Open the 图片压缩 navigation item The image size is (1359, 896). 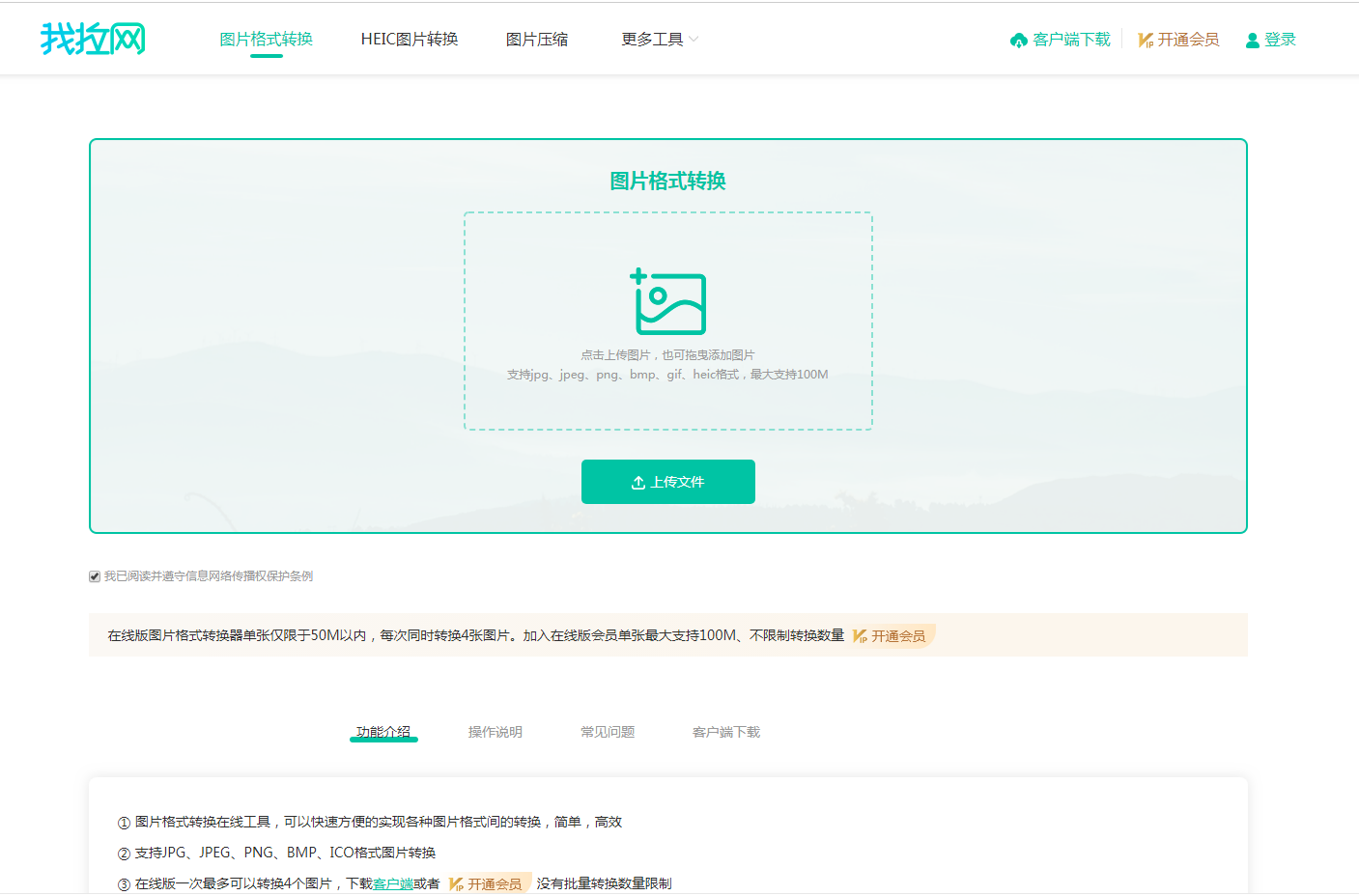[x=537, y=40]
